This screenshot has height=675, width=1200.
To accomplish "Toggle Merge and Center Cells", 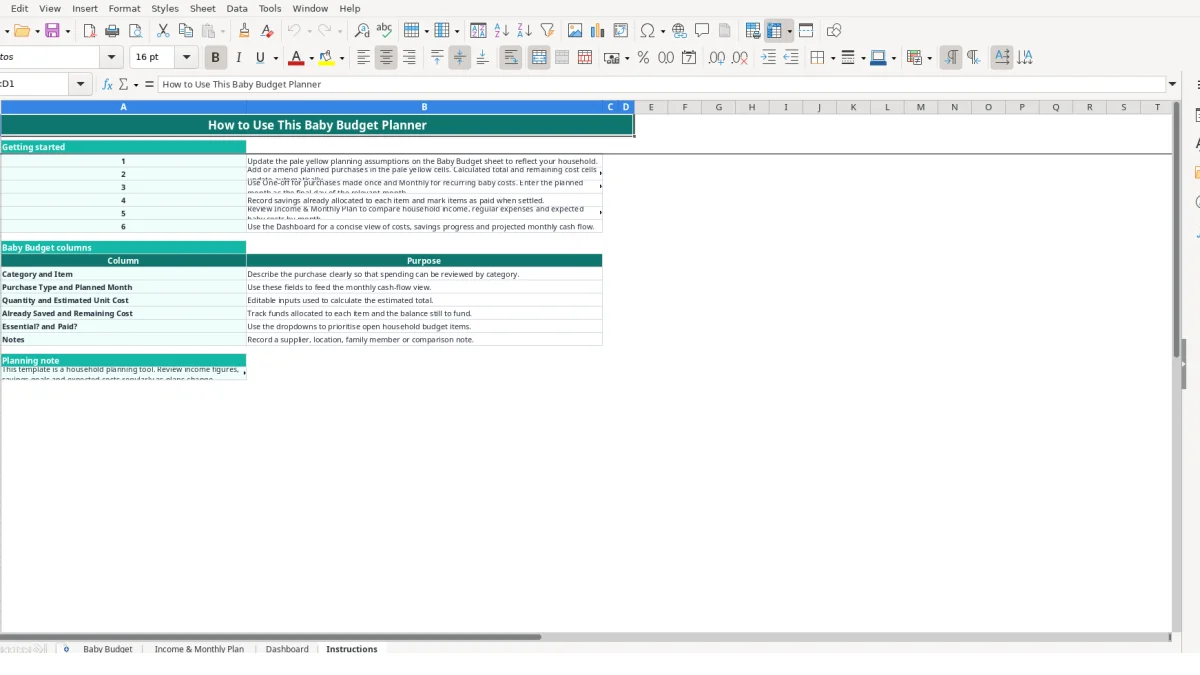I will coord(539,58).
